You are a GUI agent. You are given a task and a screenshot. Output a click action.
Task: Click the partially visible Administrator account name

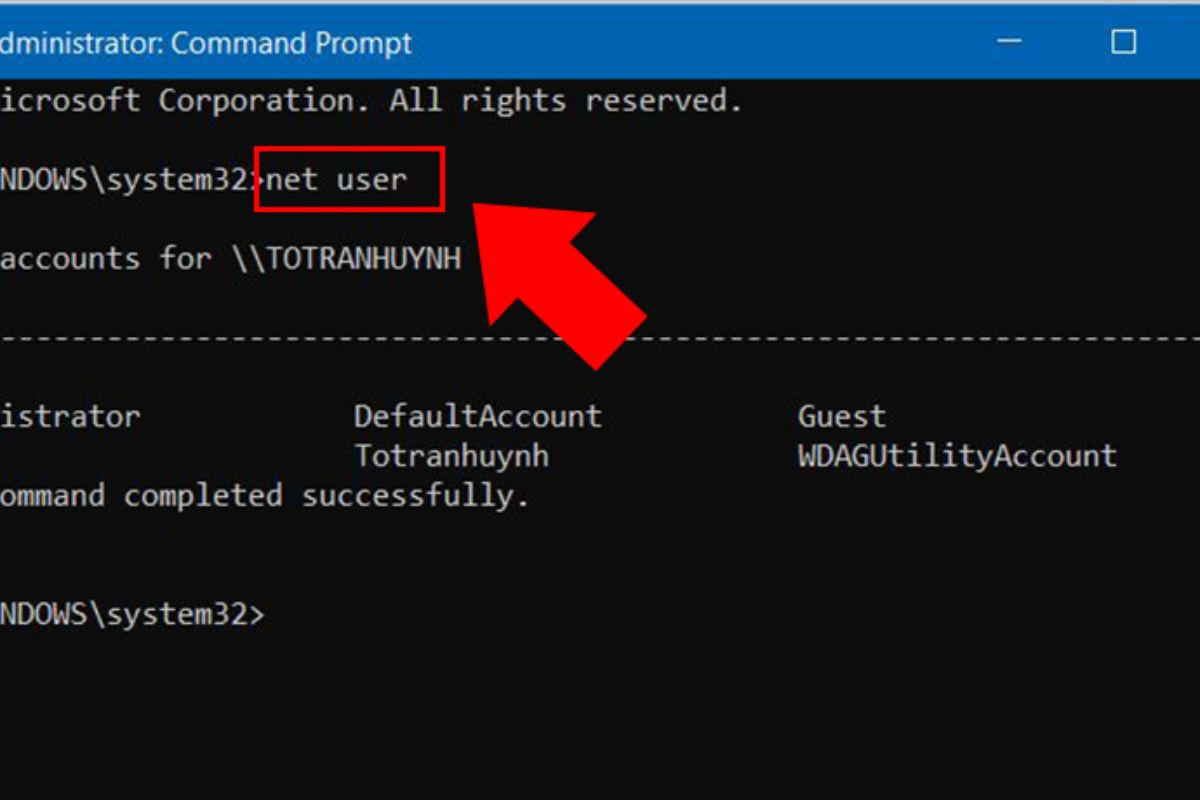(70, 416)
